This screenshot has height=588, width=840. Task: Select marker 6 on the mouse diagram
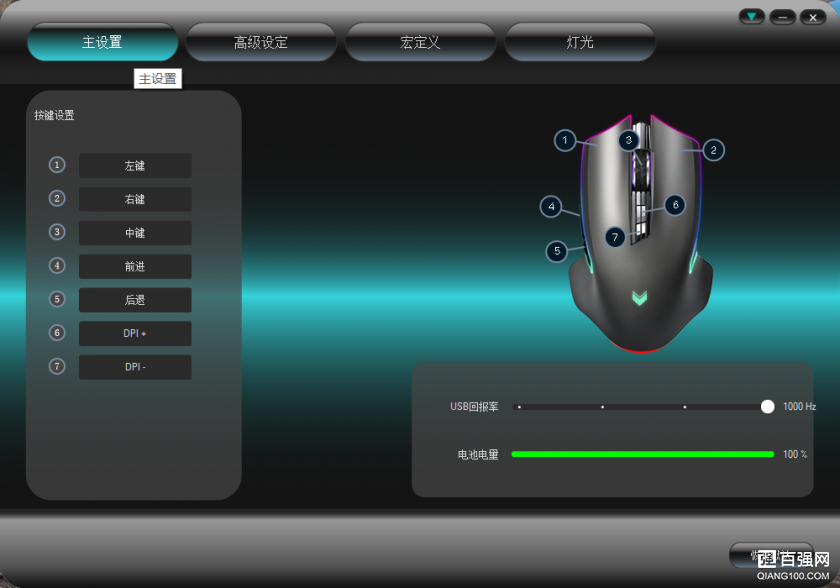[675, 205]
